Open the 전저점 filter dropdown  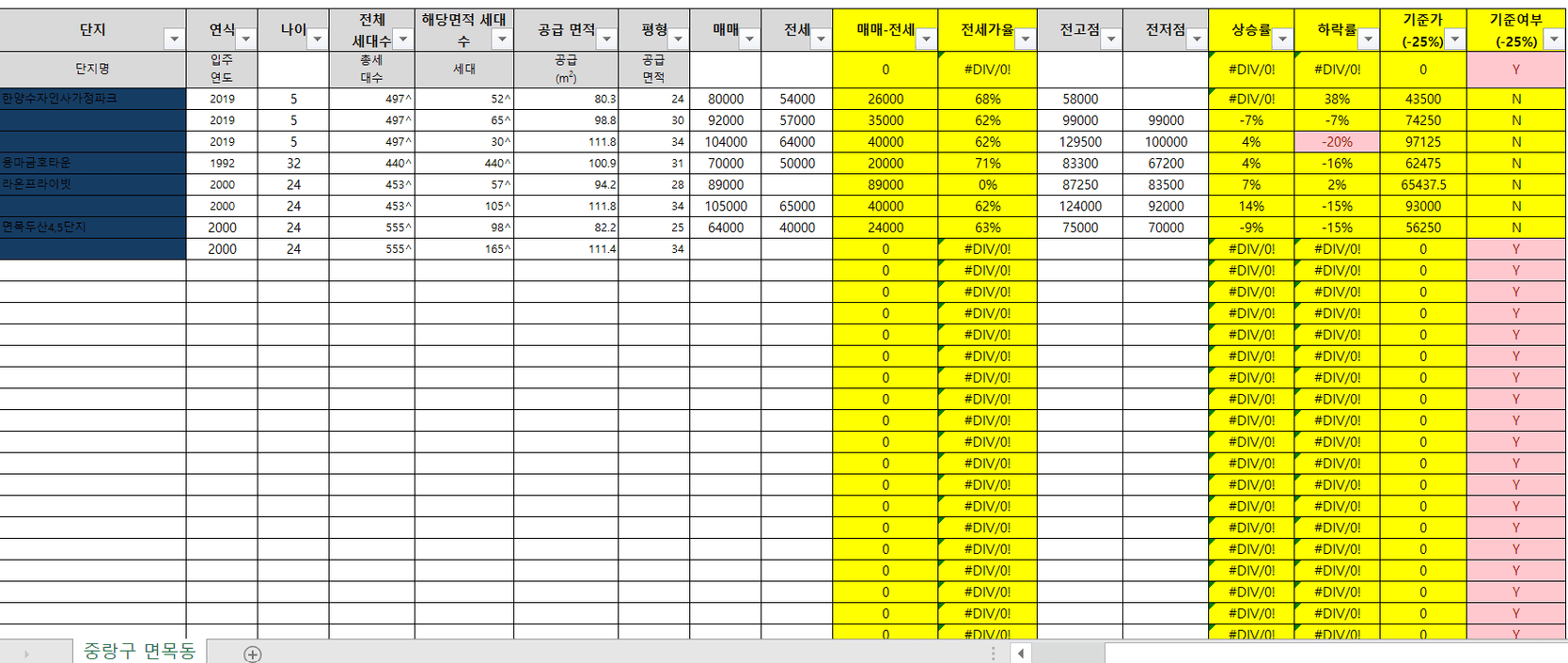pyautogui.click(x=1197, y=39)
